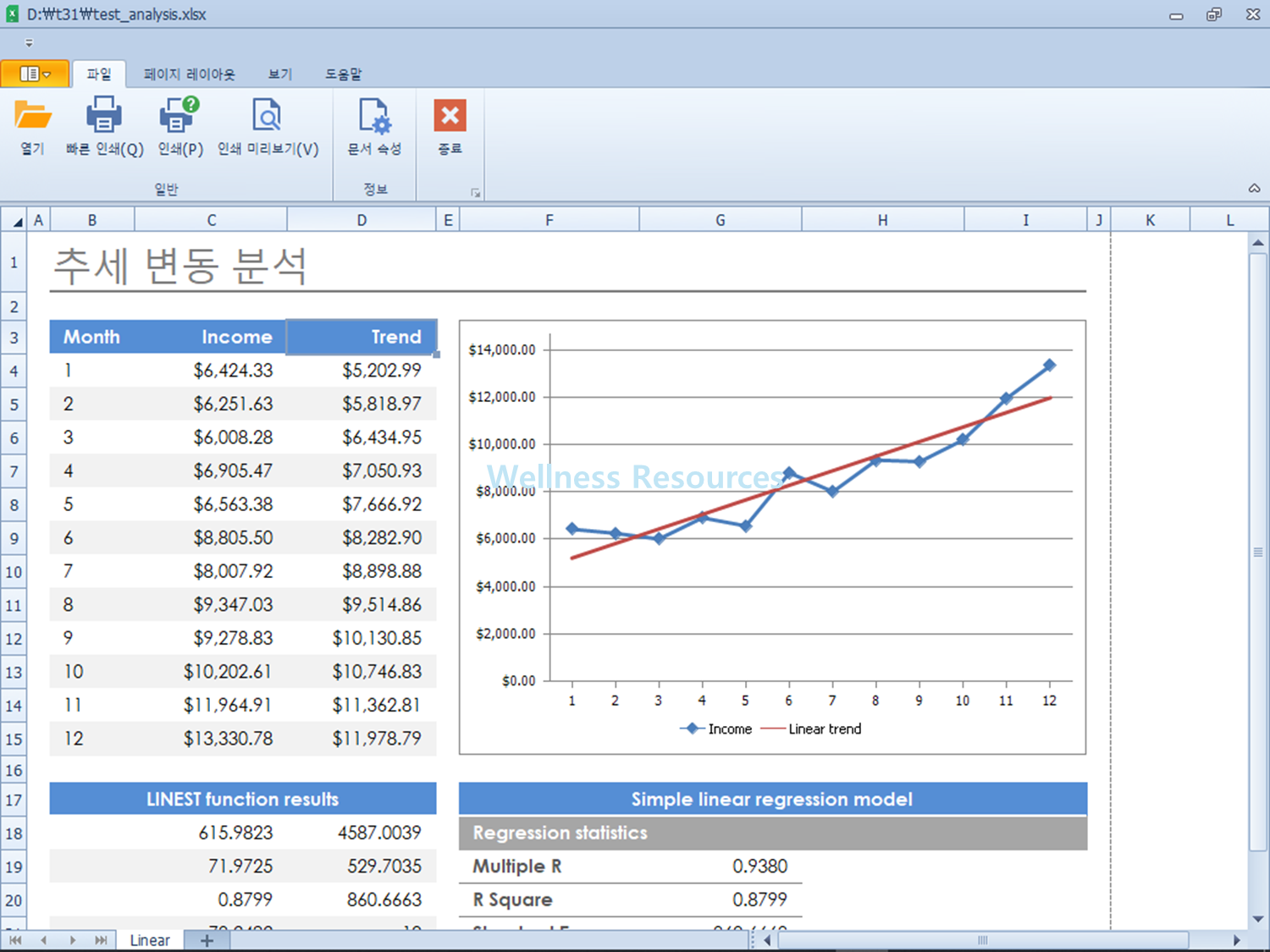Collapse the ribbon with the chevron

[x=1254, y=188]
